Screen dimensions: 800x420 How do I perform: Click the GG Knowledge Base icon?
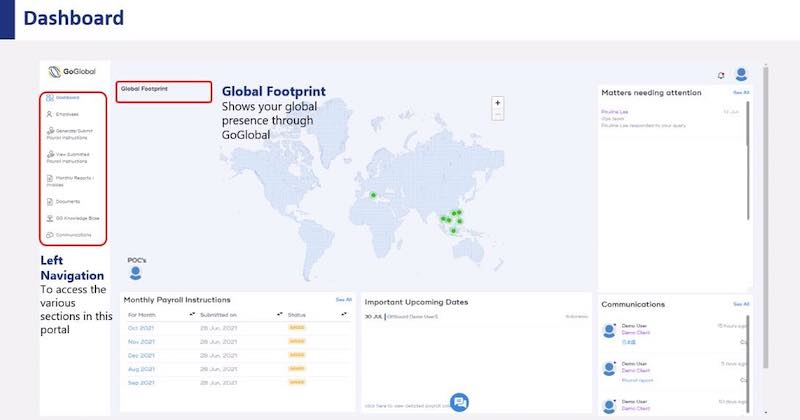point(49,218)
